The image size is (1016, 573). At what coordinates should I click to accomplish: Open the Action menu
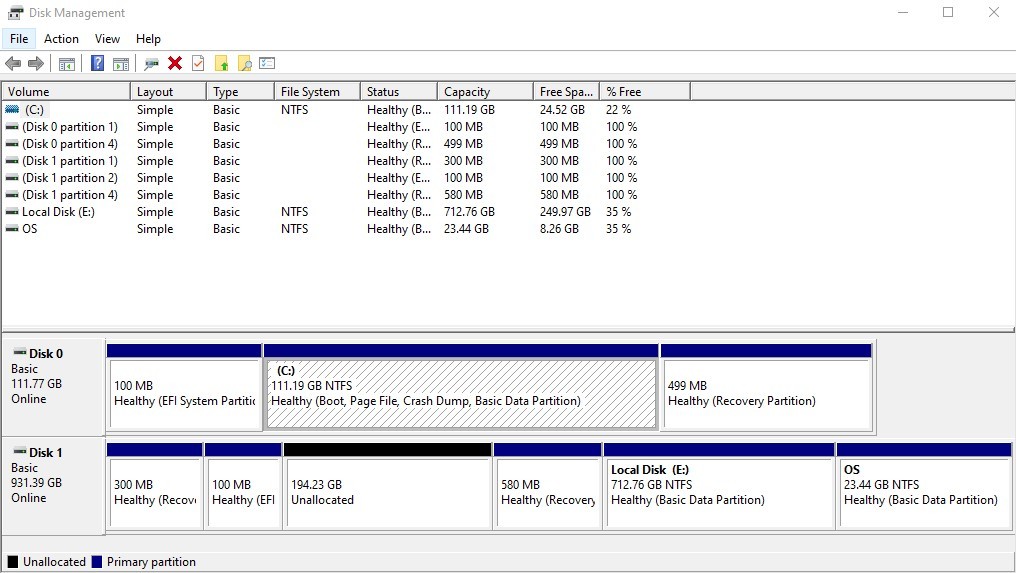click(61, 39)
